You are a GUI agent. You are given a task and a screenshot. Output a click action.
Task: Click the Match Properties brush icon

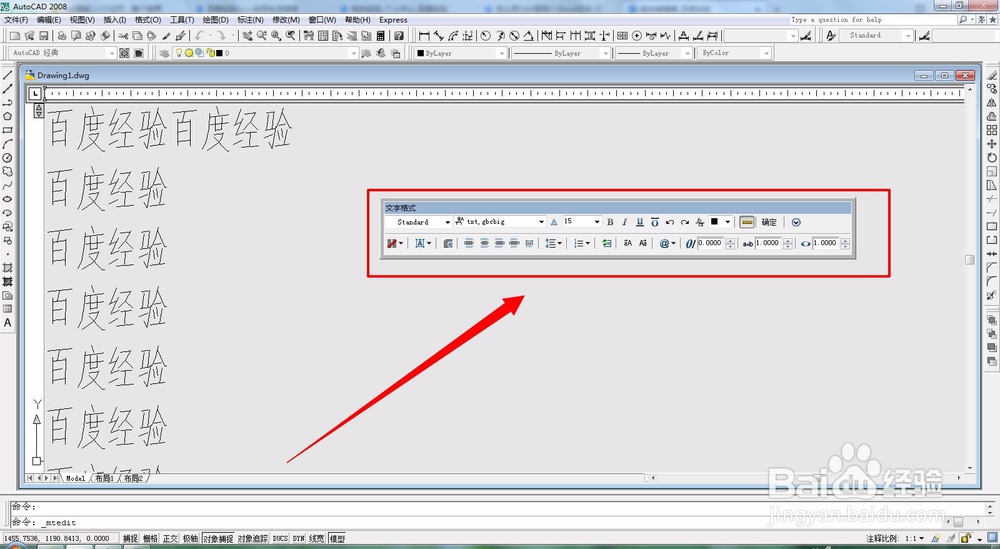pyautogui.click(x=181, y=36)
